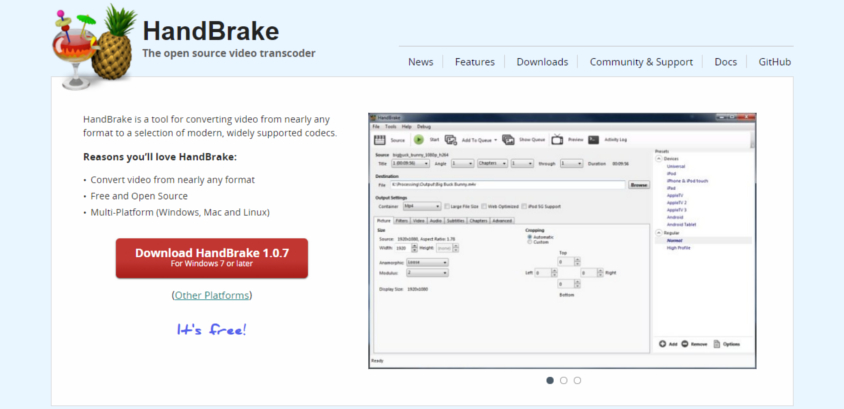Open the Title dropdown showing 1 (00:09:56)
This screenshot has width=844, height=409.
click(410, 163)
